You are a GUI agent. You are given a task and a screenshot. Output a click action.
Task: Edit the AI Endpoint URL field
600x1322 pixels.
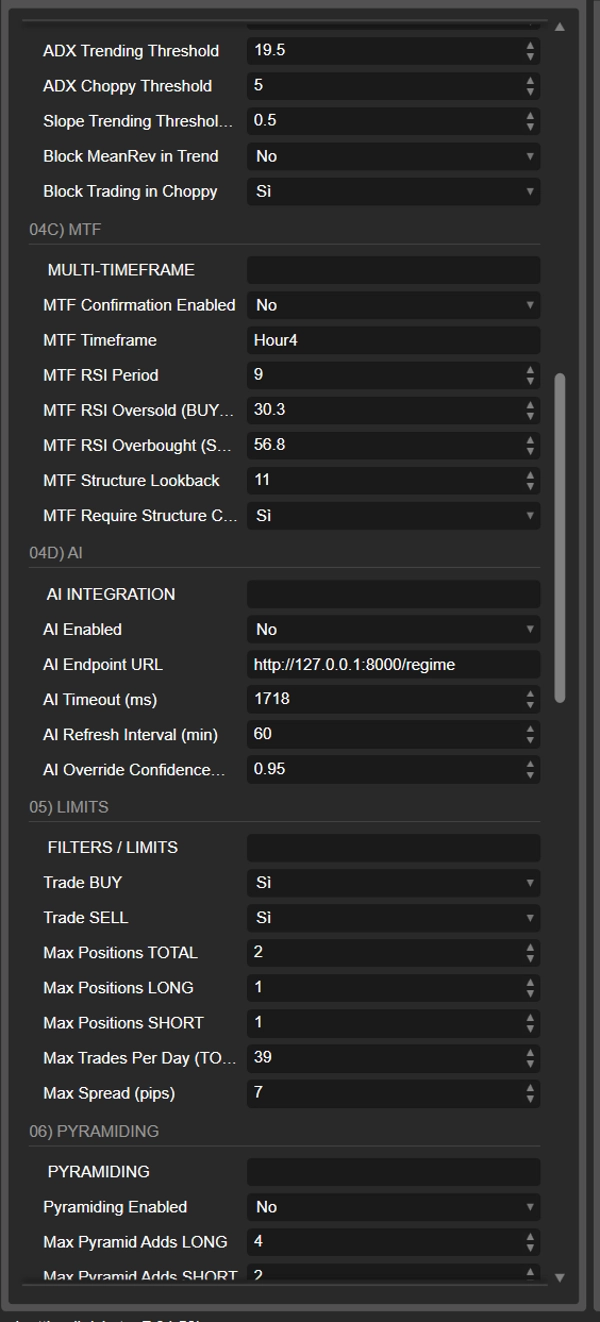point(392,664)
